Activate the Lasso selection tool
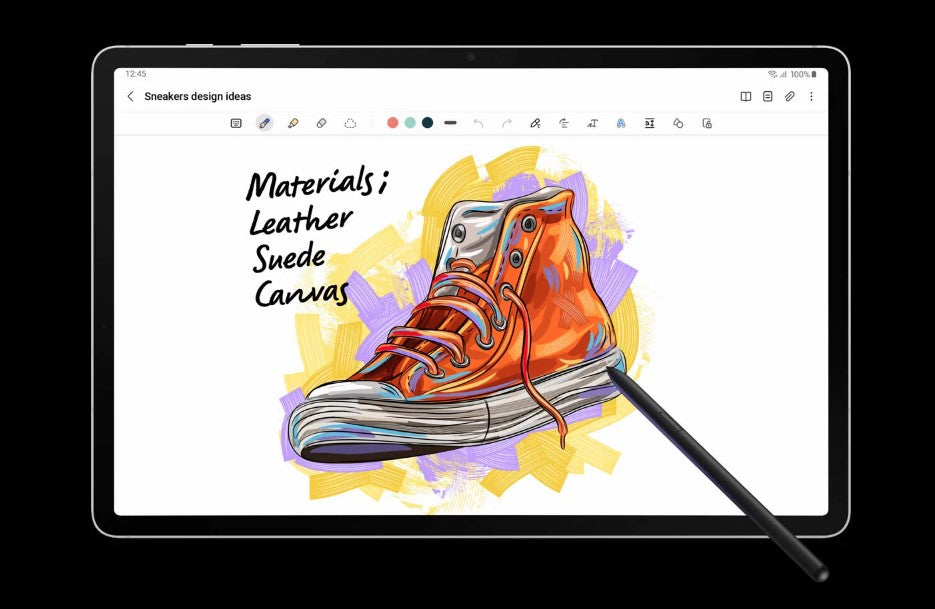 point(350,123)
